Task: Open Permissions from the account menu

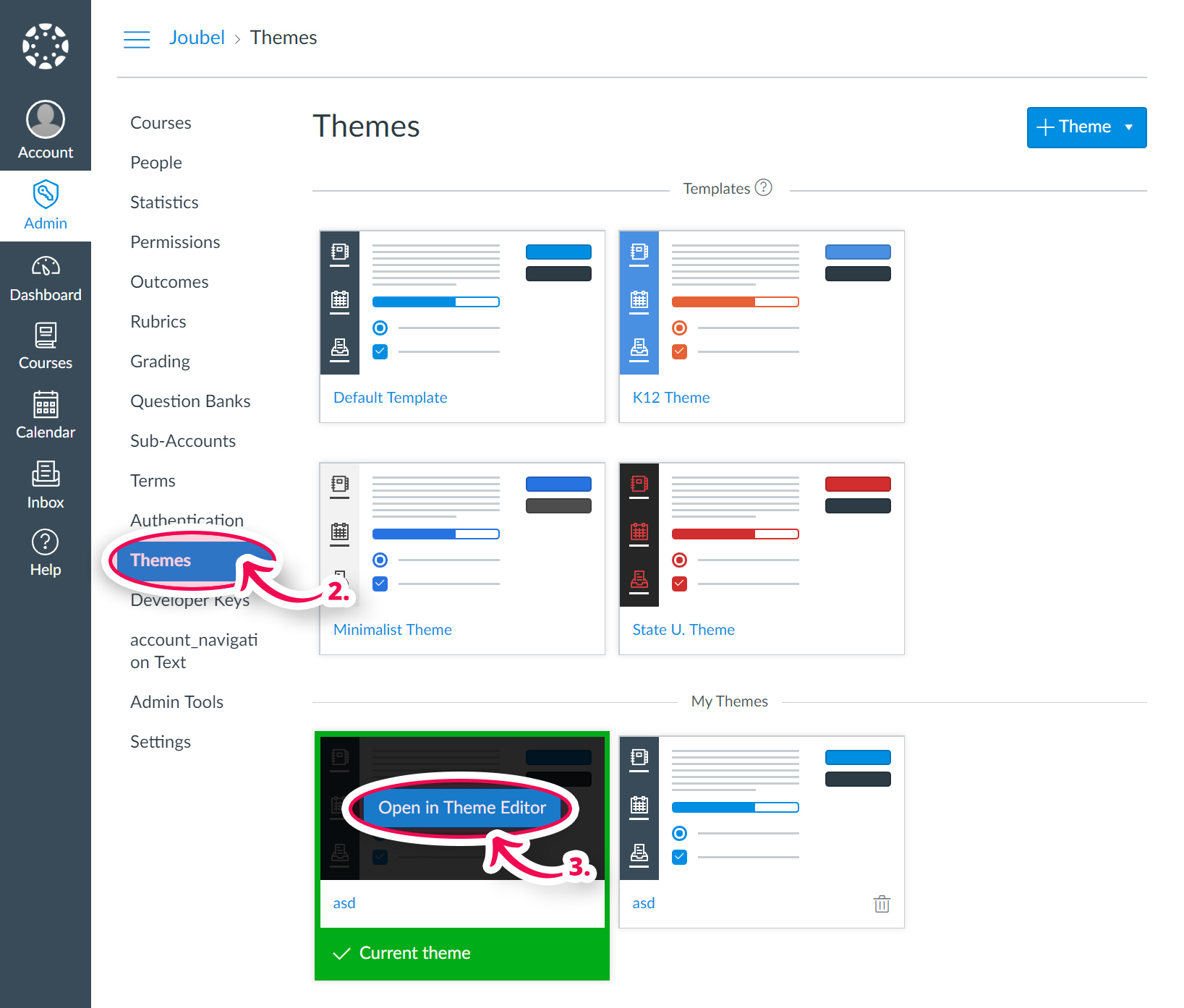Action: (x=175, y=242)
